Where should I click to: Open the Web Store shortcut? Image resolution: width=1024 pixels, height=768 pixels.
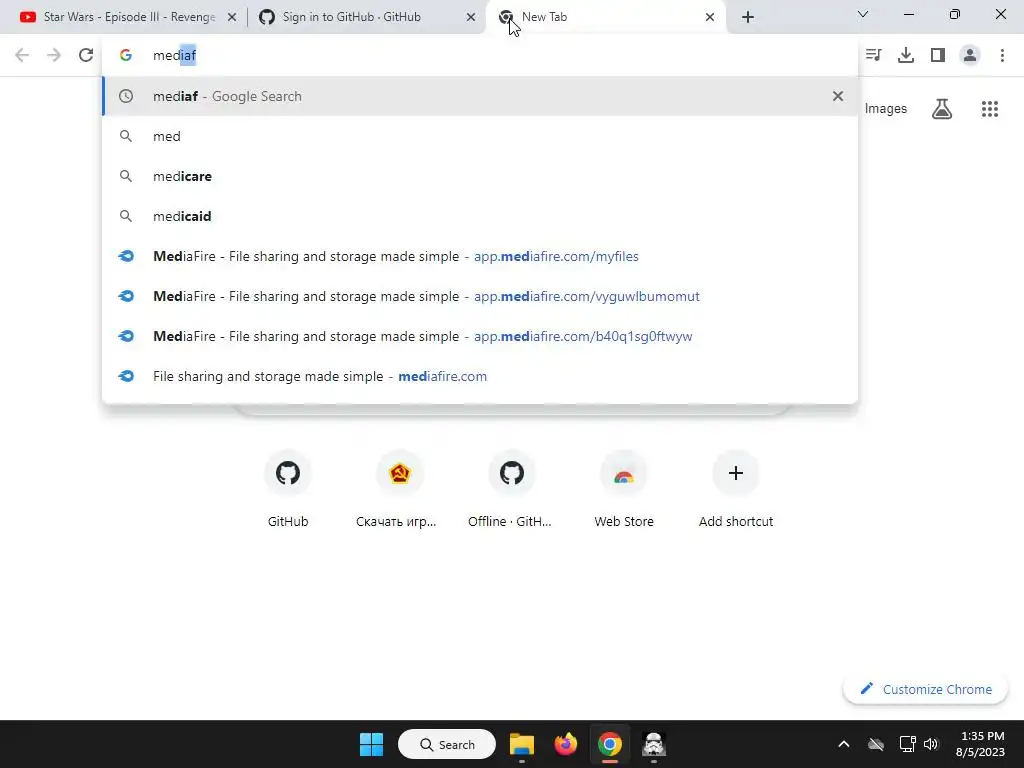tap(624, 488)
